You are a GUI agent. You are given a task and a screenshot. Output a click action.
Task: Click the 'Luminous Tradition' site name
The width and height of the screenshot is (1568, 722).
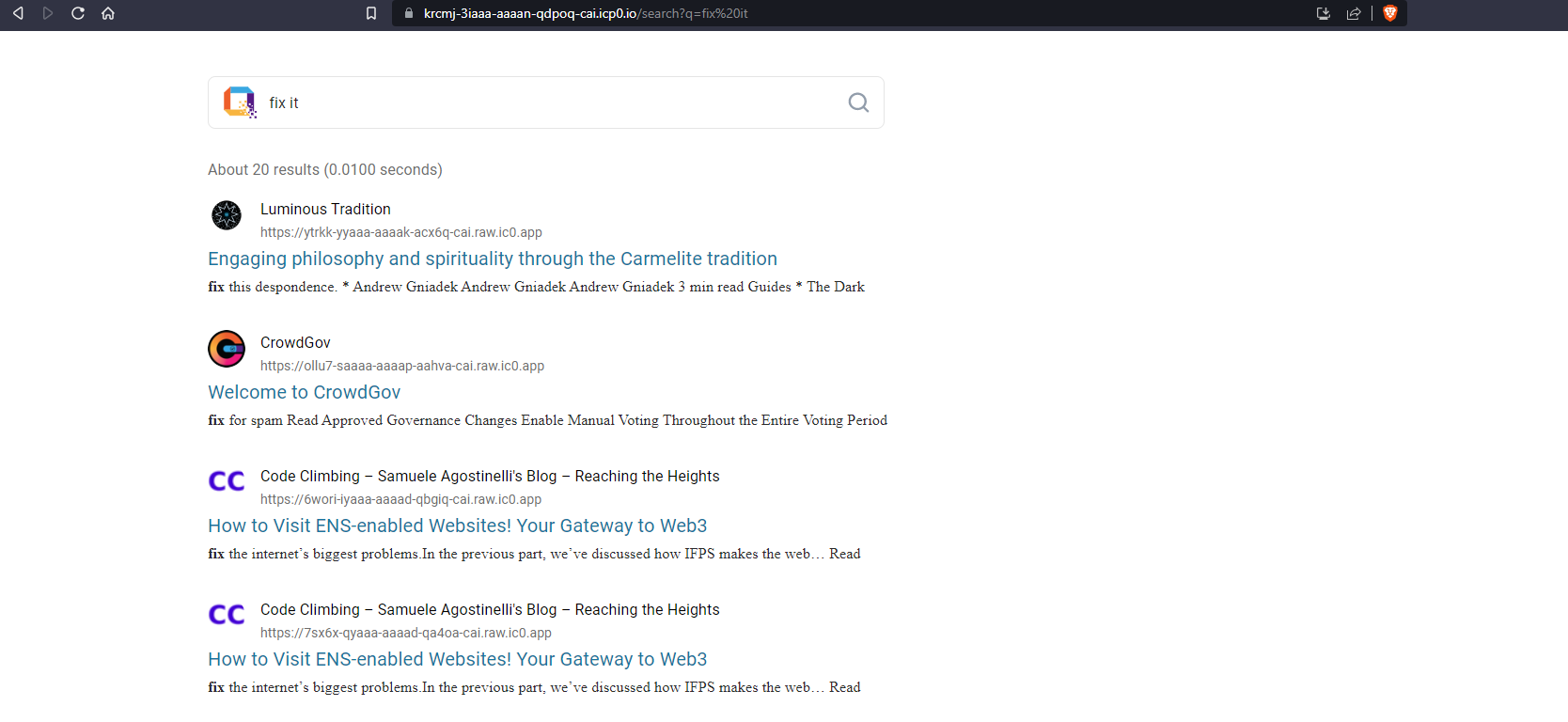[325, 209]
